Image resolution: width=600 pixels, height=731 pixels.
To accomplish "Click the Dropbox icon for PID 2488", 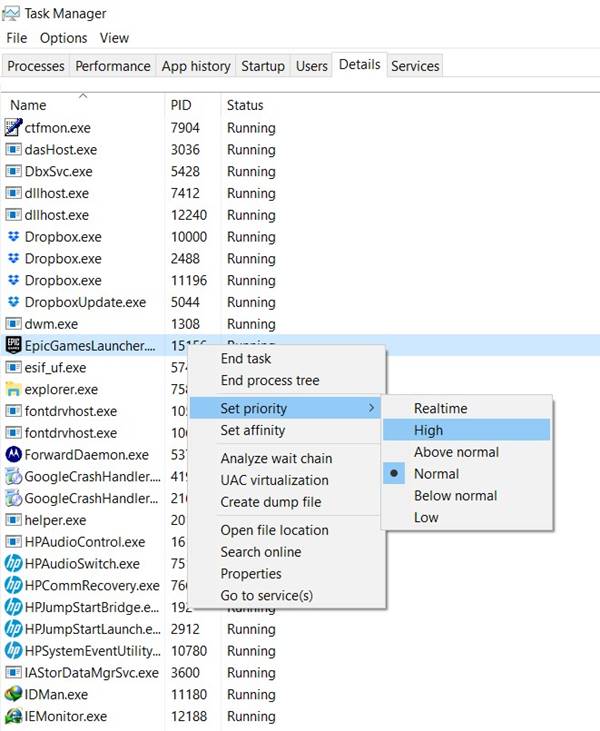I will tap(14, 258).
